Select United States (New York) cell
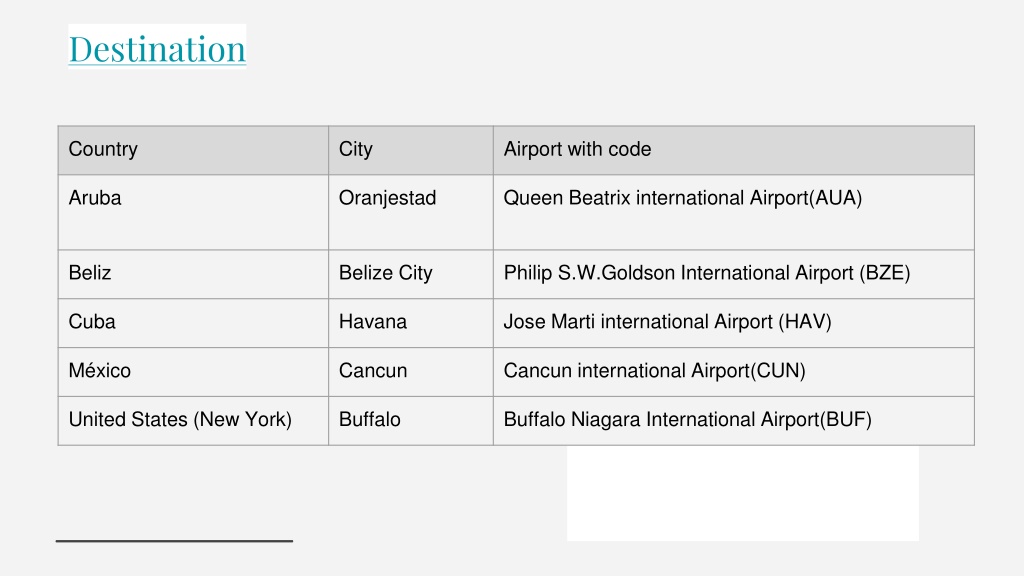The image size is (1024, 576). (x=193, y=421)
